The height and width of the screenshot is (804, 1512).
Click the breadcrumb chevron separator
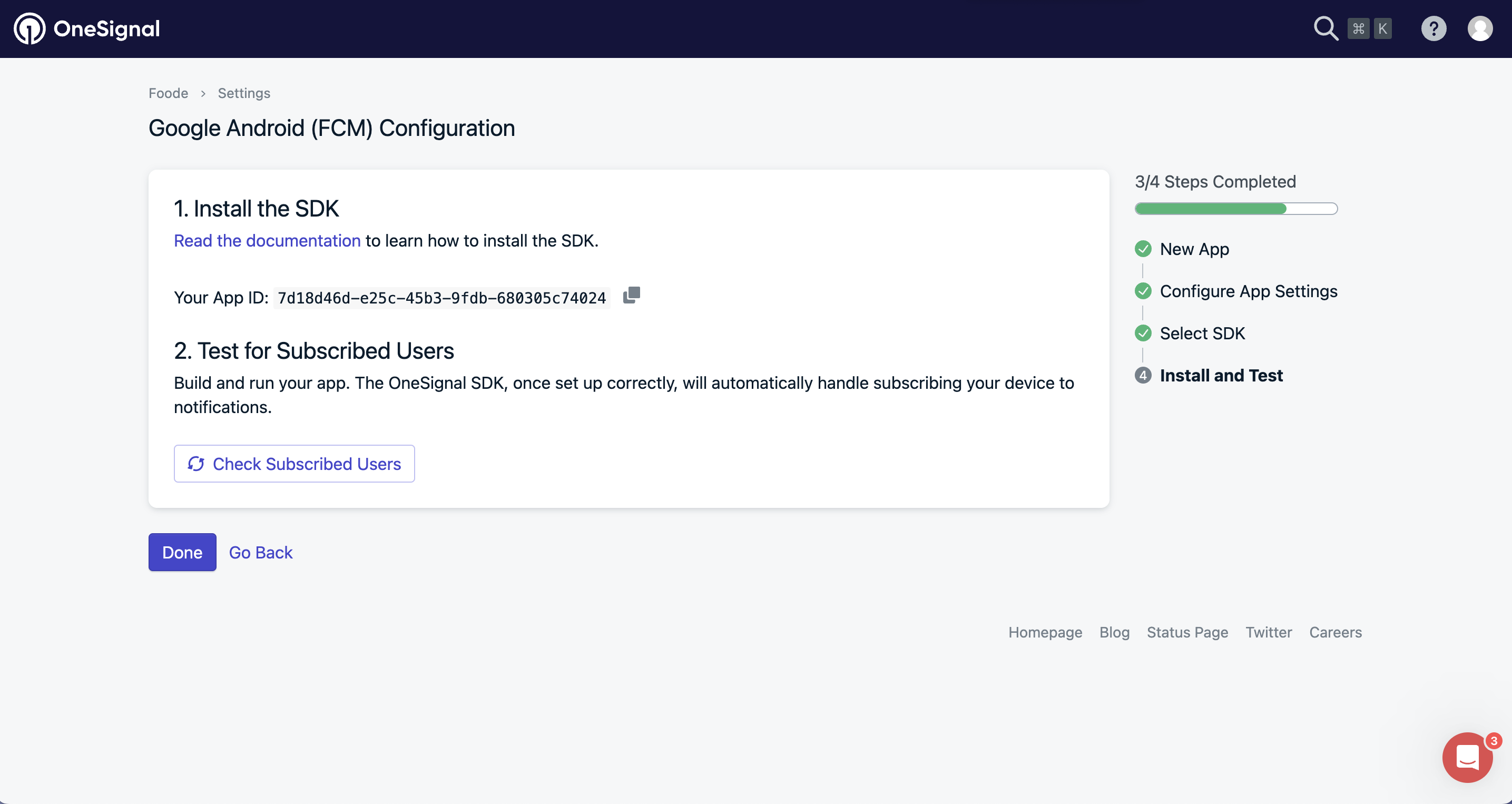[203, 94]
